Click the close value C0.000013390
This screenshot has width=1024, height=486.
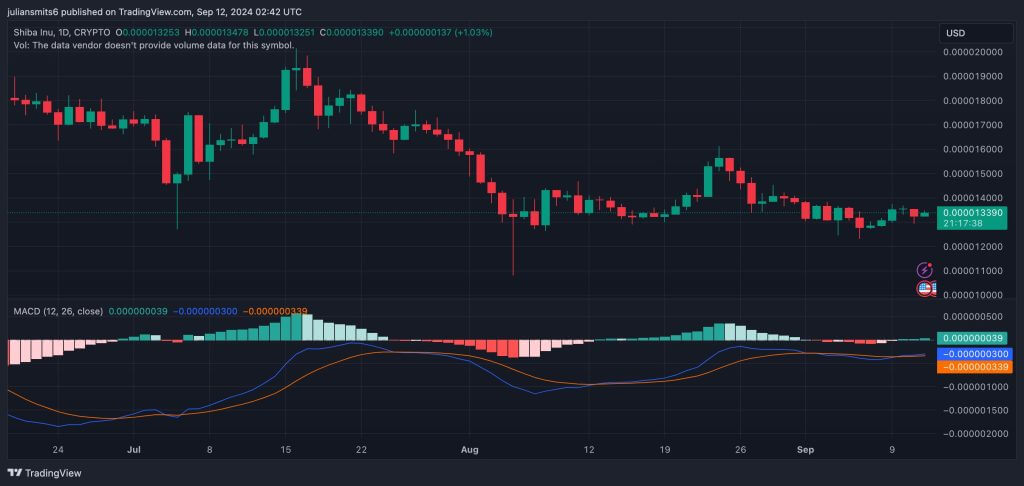click(x=353, y=32)
